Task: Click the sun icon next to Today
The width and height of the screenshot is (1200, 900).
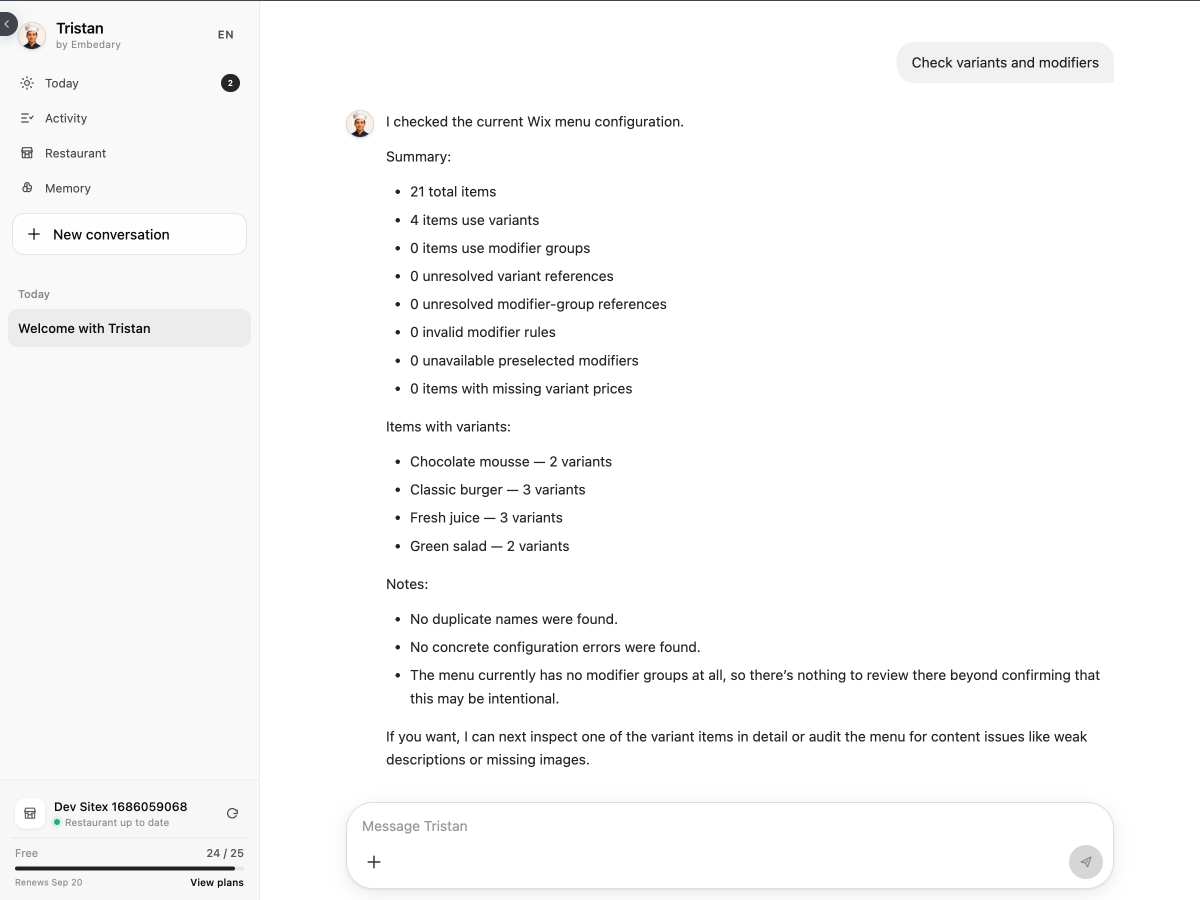Action: (x=27, y=83)
